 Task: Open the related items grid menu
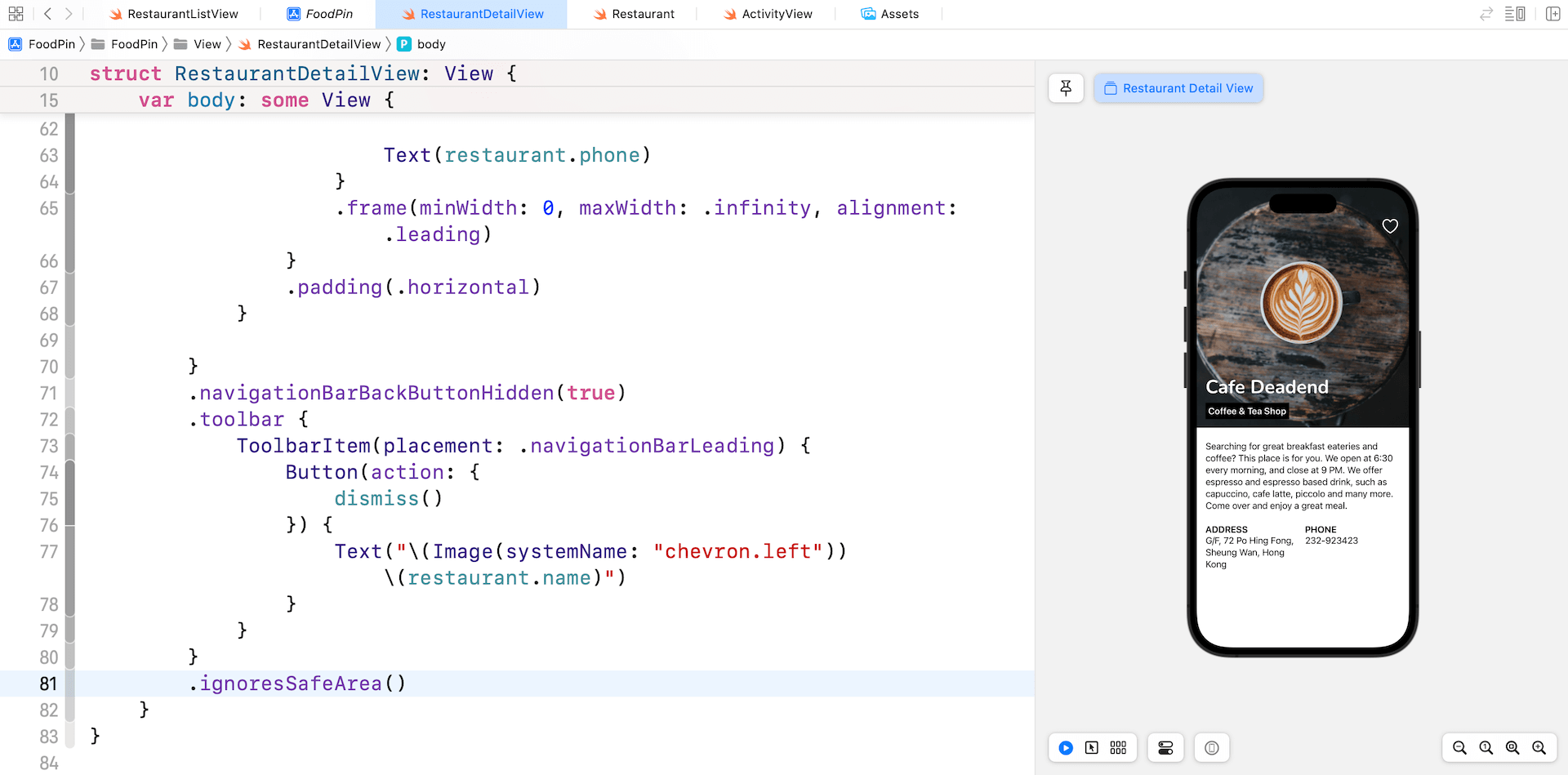point(16,14)
